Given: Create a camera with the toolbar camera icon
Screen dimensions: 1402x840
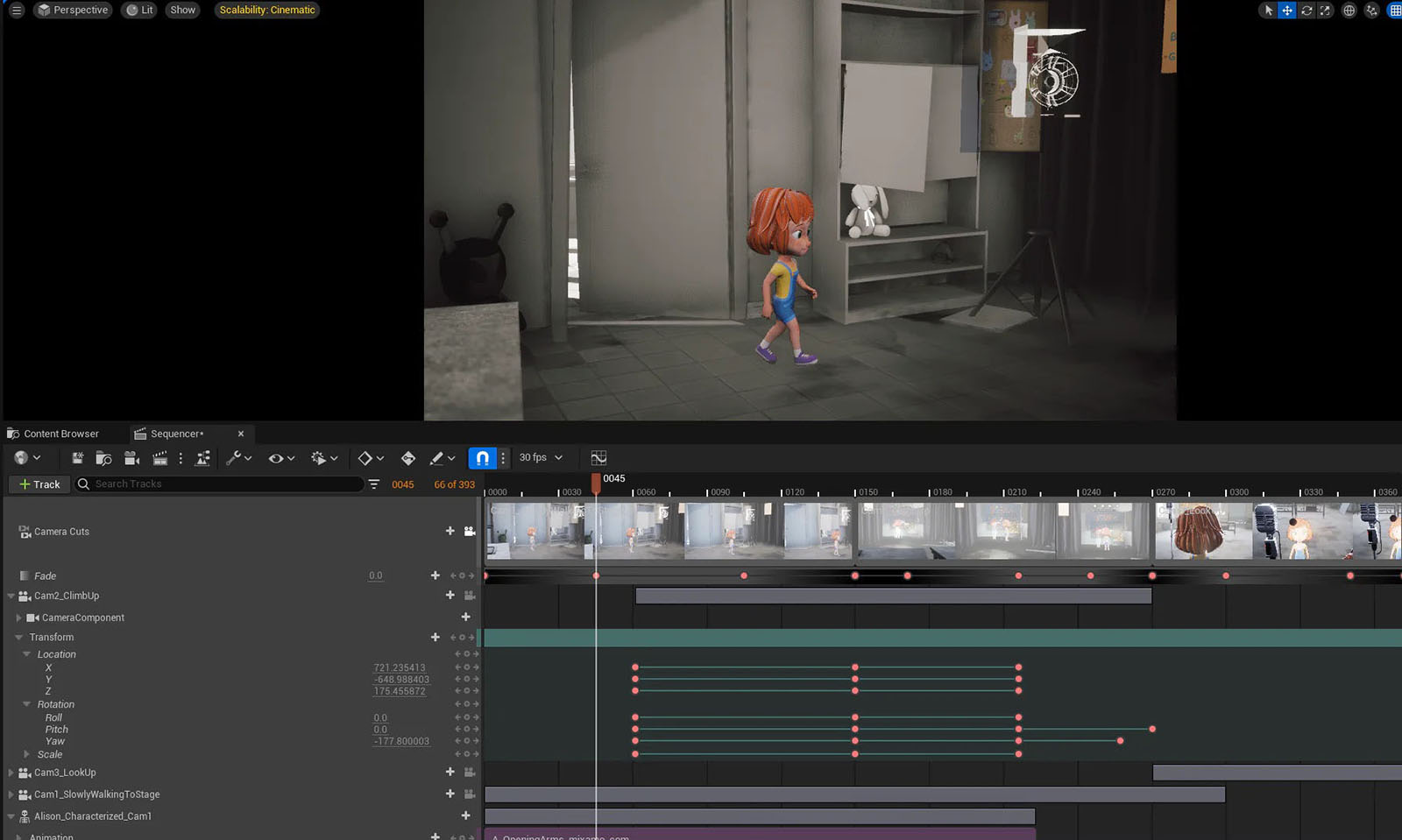Looking at the screenshot, I should (131, 458).
